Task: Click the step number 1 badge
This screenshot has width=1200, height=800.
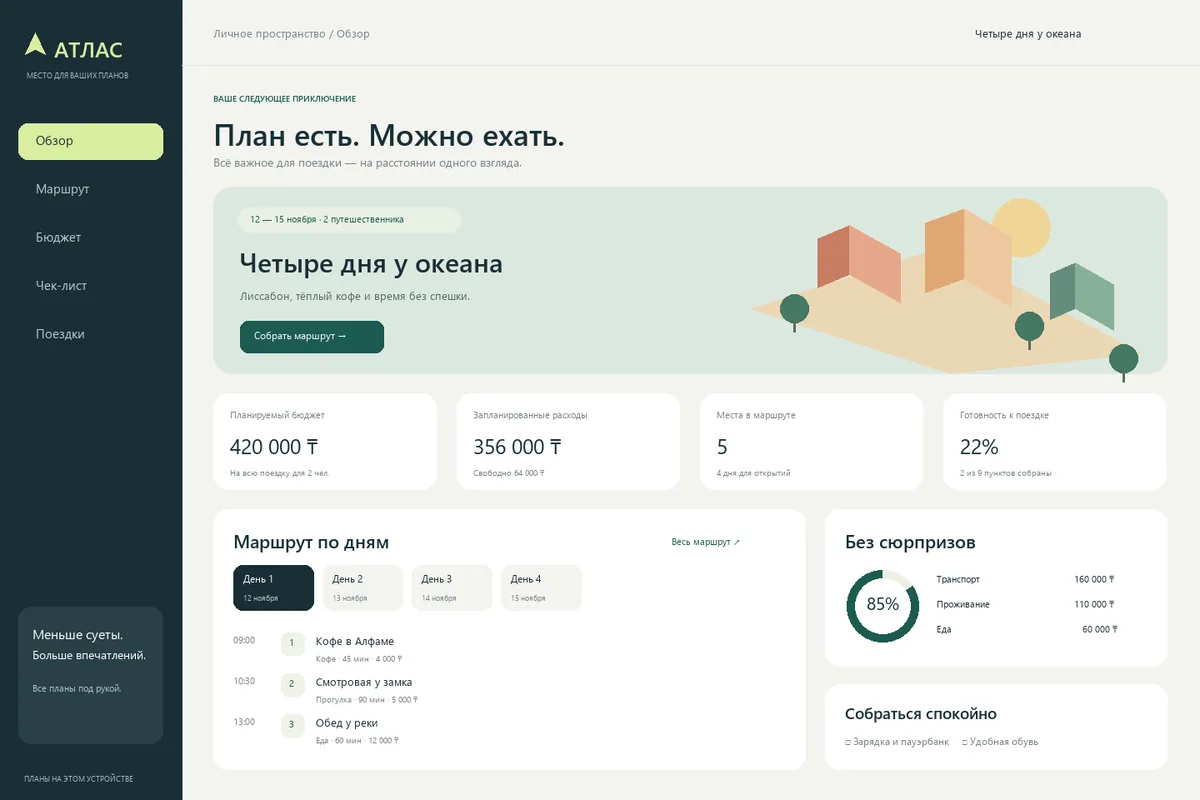Action: point(292,643)
